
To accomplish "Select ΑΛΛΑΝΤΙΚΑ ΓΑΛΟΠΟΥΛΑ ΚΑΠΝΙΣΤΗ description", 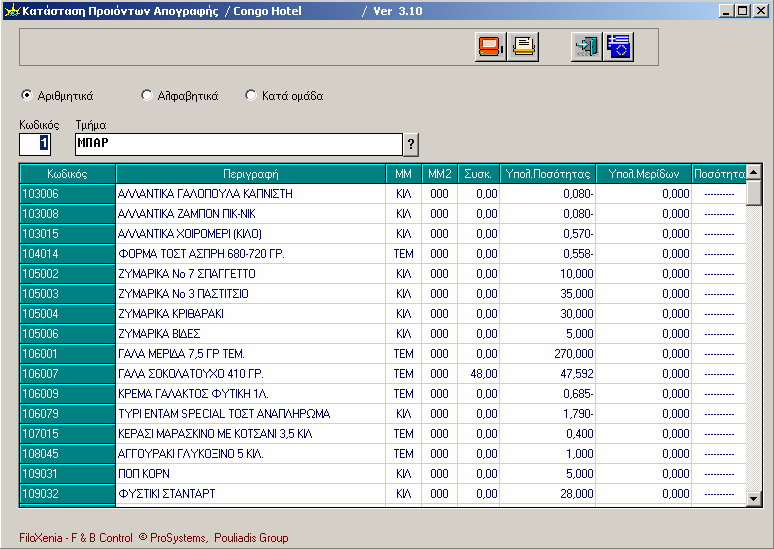I will 251,194.
